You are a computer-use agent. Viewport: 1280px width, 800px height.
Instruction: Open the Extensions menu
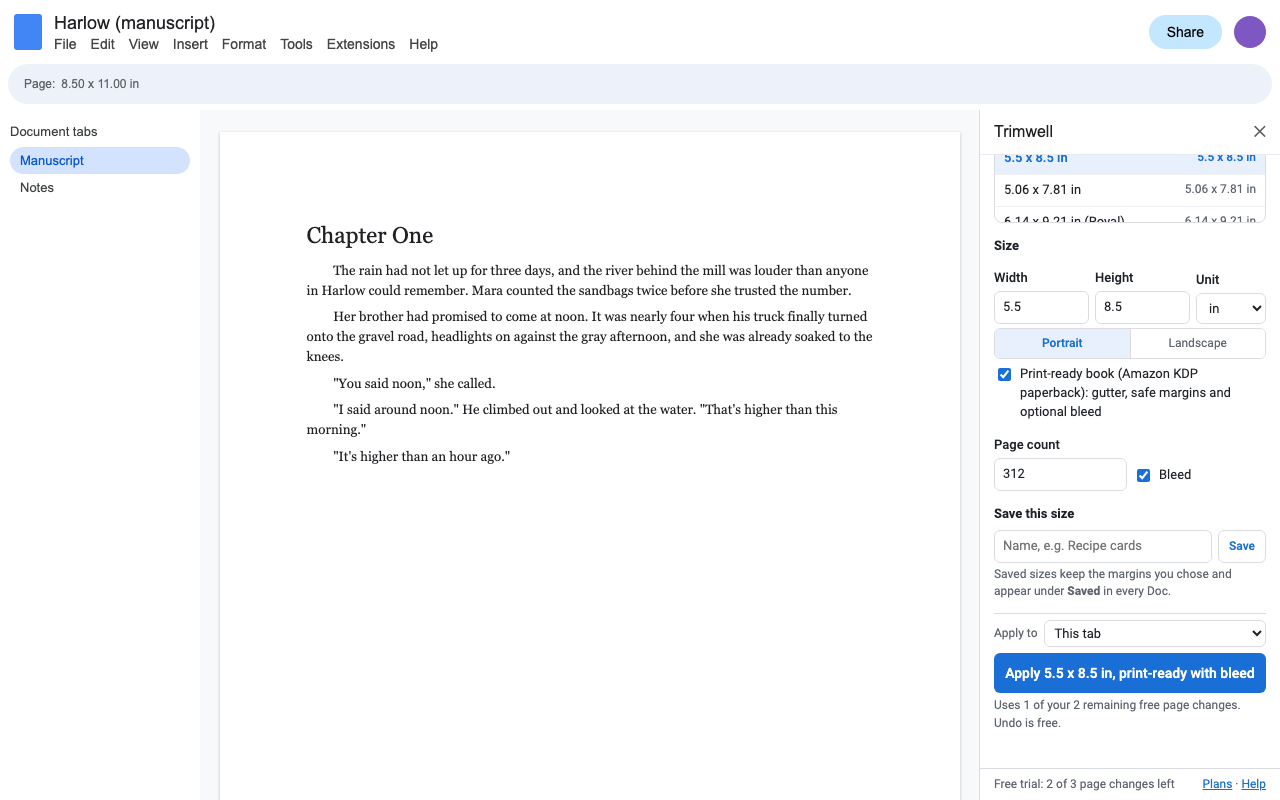click(x=361, y=44)
